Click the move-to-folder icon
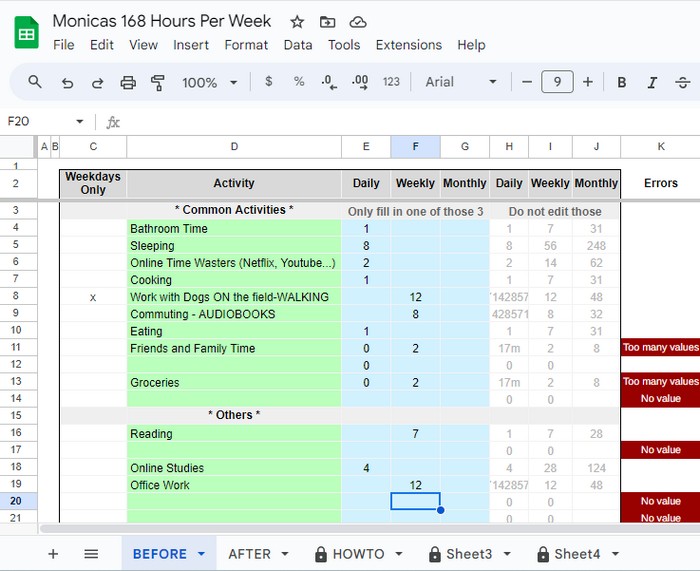This screenshot has width=700, height=571. (327, 22)
